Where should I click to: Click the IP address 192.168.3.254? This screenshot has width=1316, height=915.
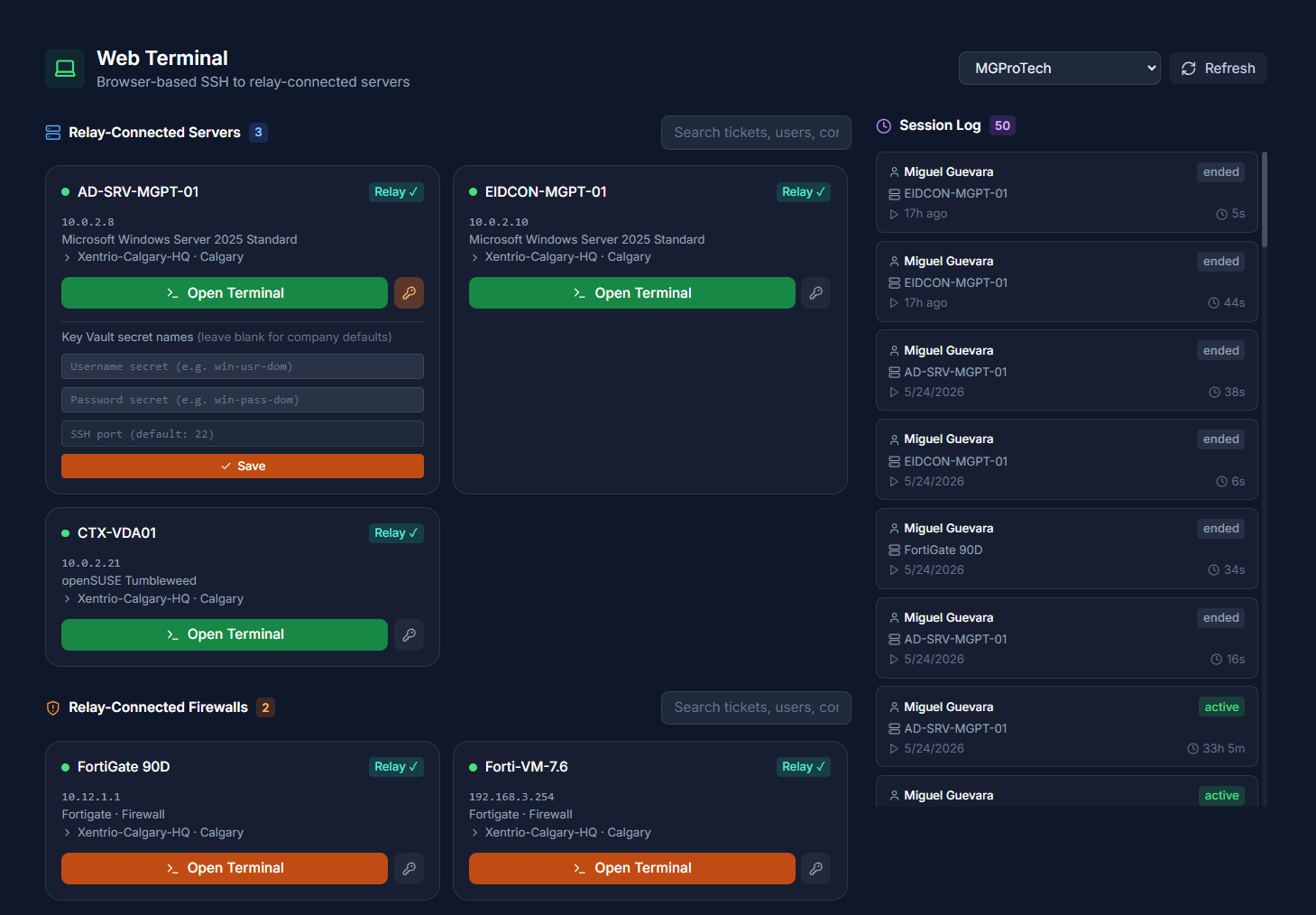(511, 797)
